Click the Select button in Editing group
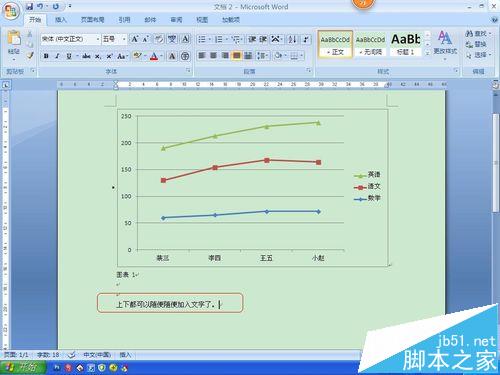The height and width of the screenshot is (375, 500). click(x=479, y=55)
